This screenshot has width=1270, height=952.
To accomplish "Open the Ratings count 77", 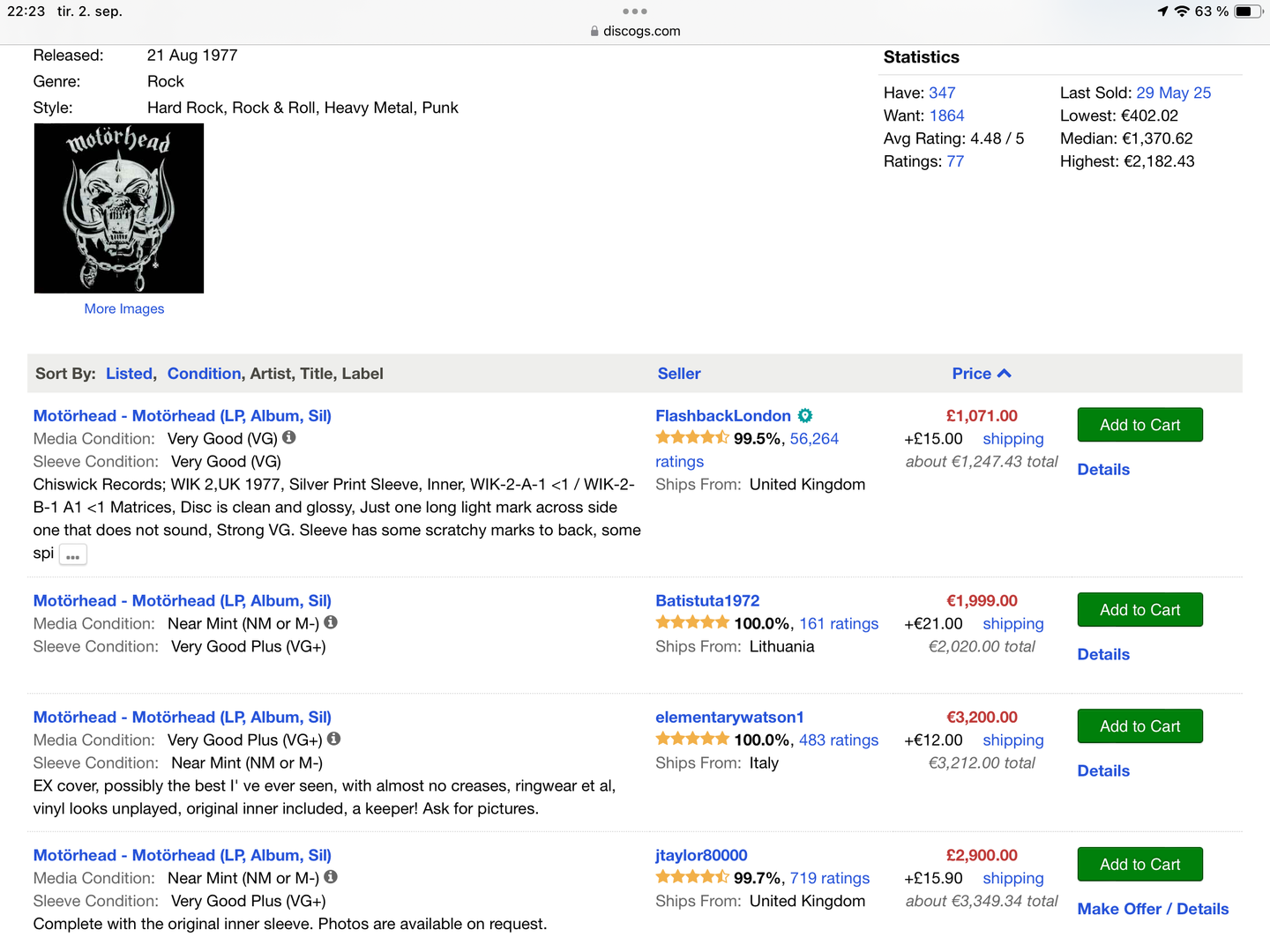I will [955, 161].
